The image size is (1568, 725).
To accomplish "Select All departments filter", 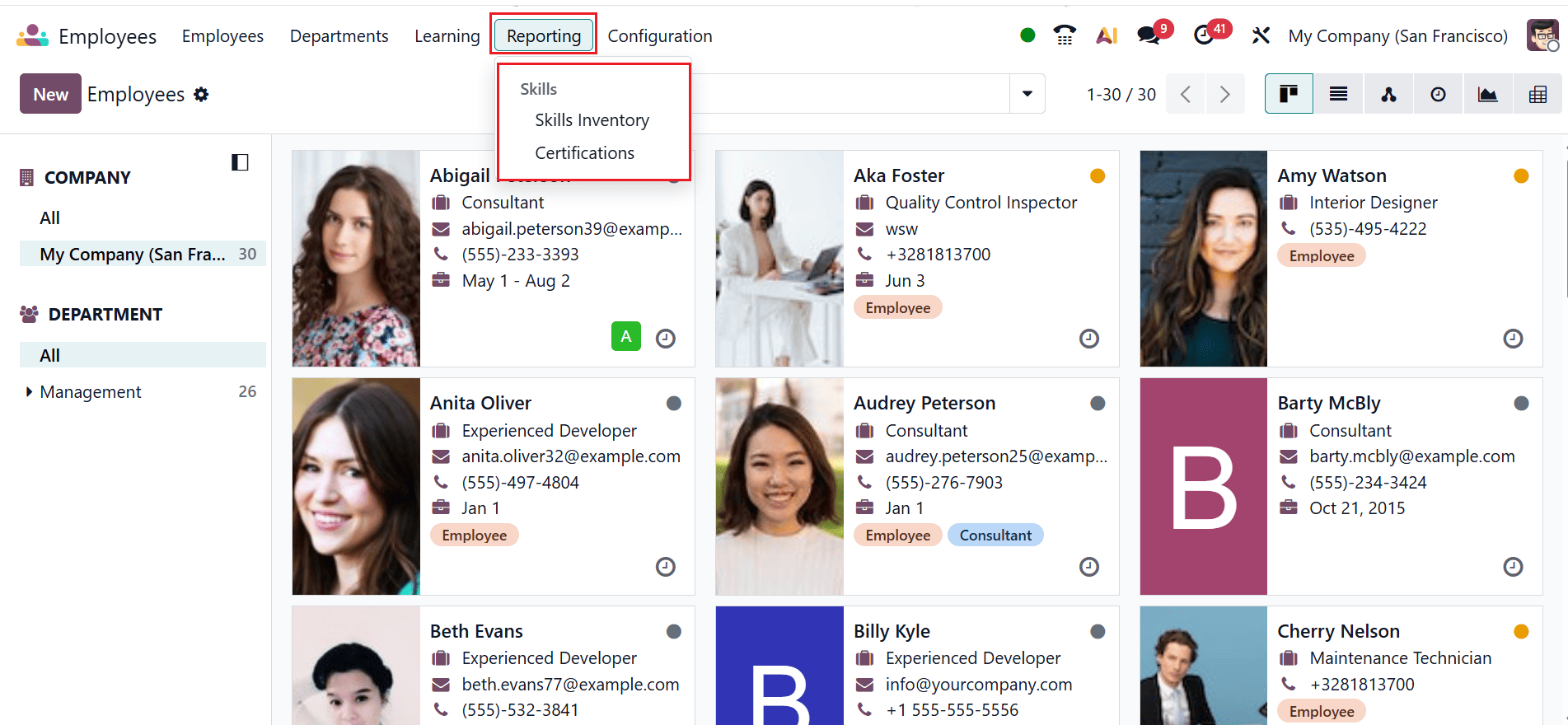I will pos(143,355).
